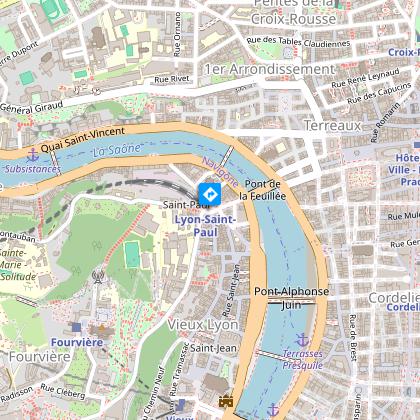Click the green sports pitch near Lyon-Saint-Paul

point(132,255)
